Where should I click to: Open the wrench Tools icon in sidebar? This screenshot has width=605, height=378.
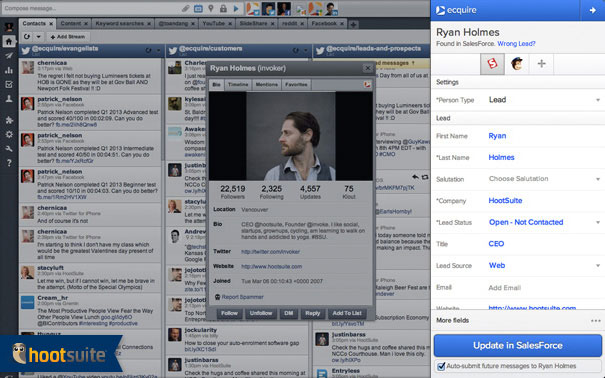tap(9, 149)
